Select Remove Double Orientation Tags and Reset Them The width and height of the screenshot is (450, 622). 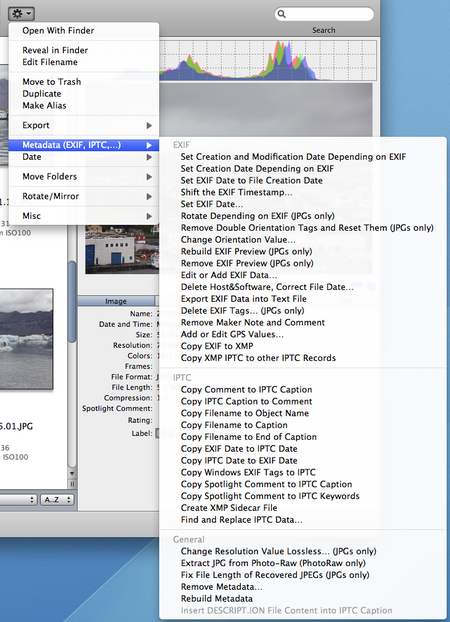point(303,228)
